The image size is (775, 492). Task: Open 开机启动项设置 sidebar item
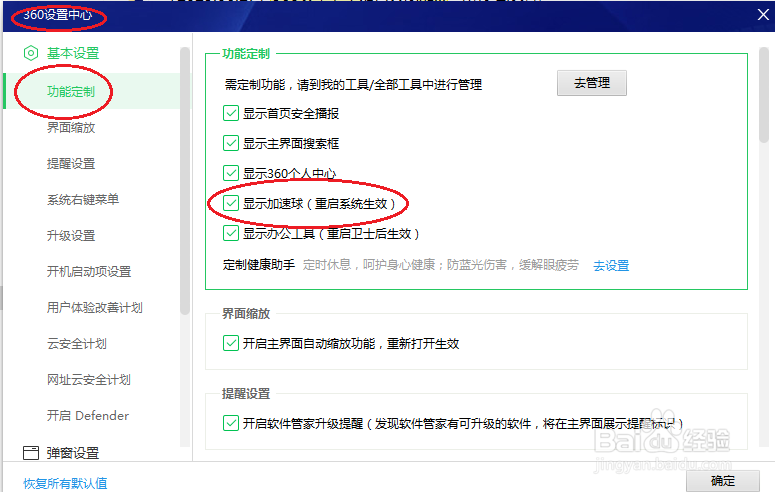pyautogui.click(x=89, y=271)
